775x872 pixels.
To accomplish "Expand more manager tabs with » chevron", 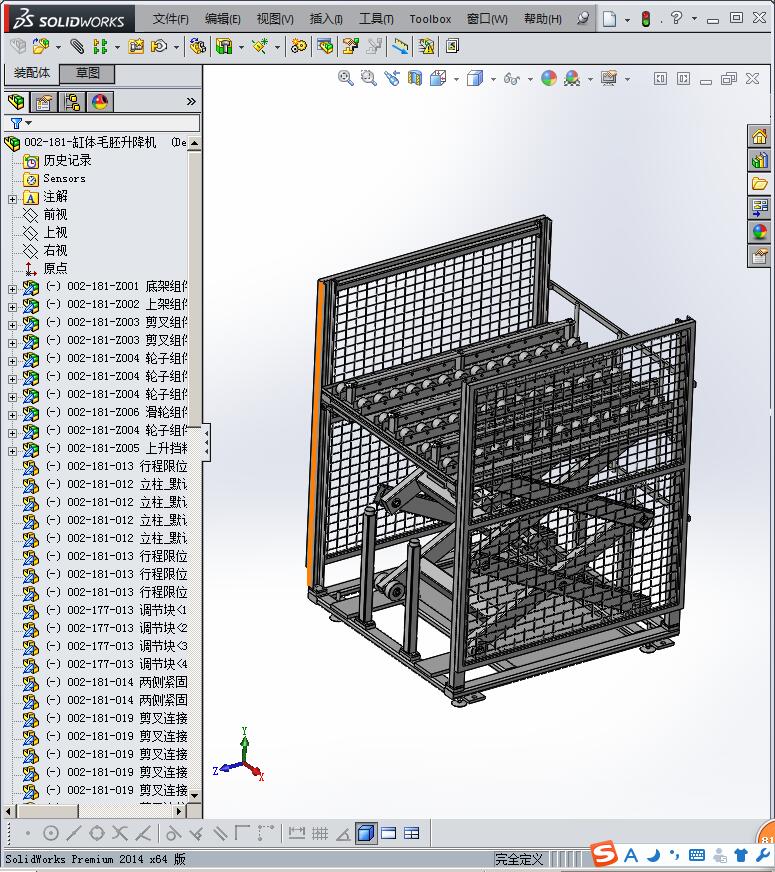I will click(x=191, y=102).
